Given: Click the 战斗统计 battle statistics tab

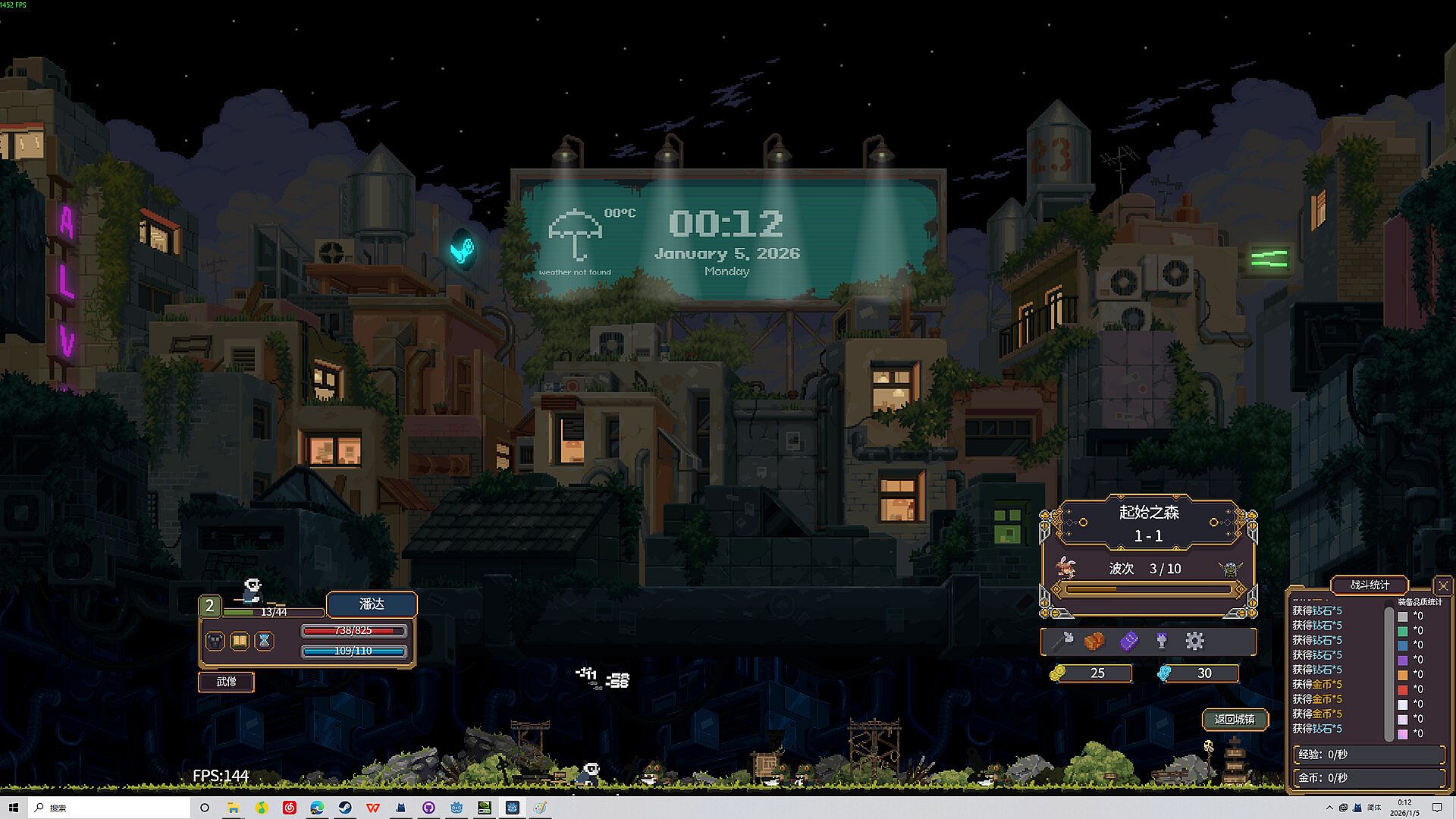Looking at the screenshot, I should coord(1370,585).
